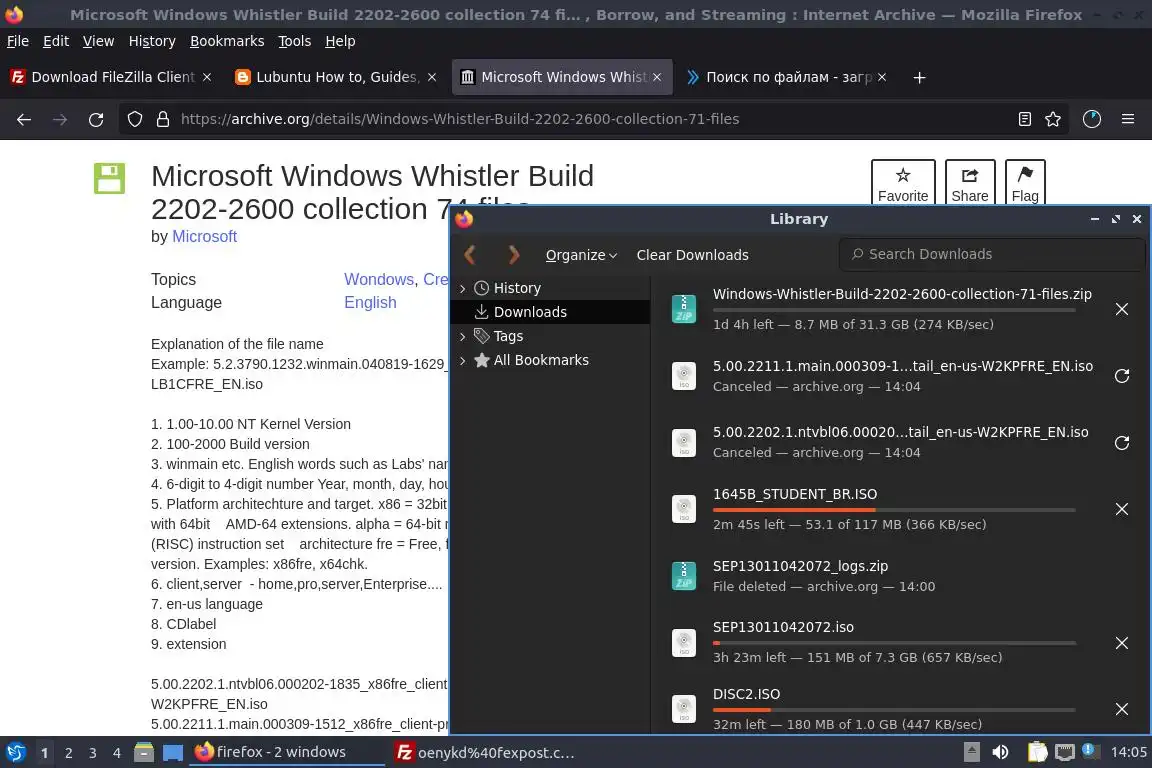Expand the History tree item
The image size is (1152, 768).
click(x=462, y=289)
